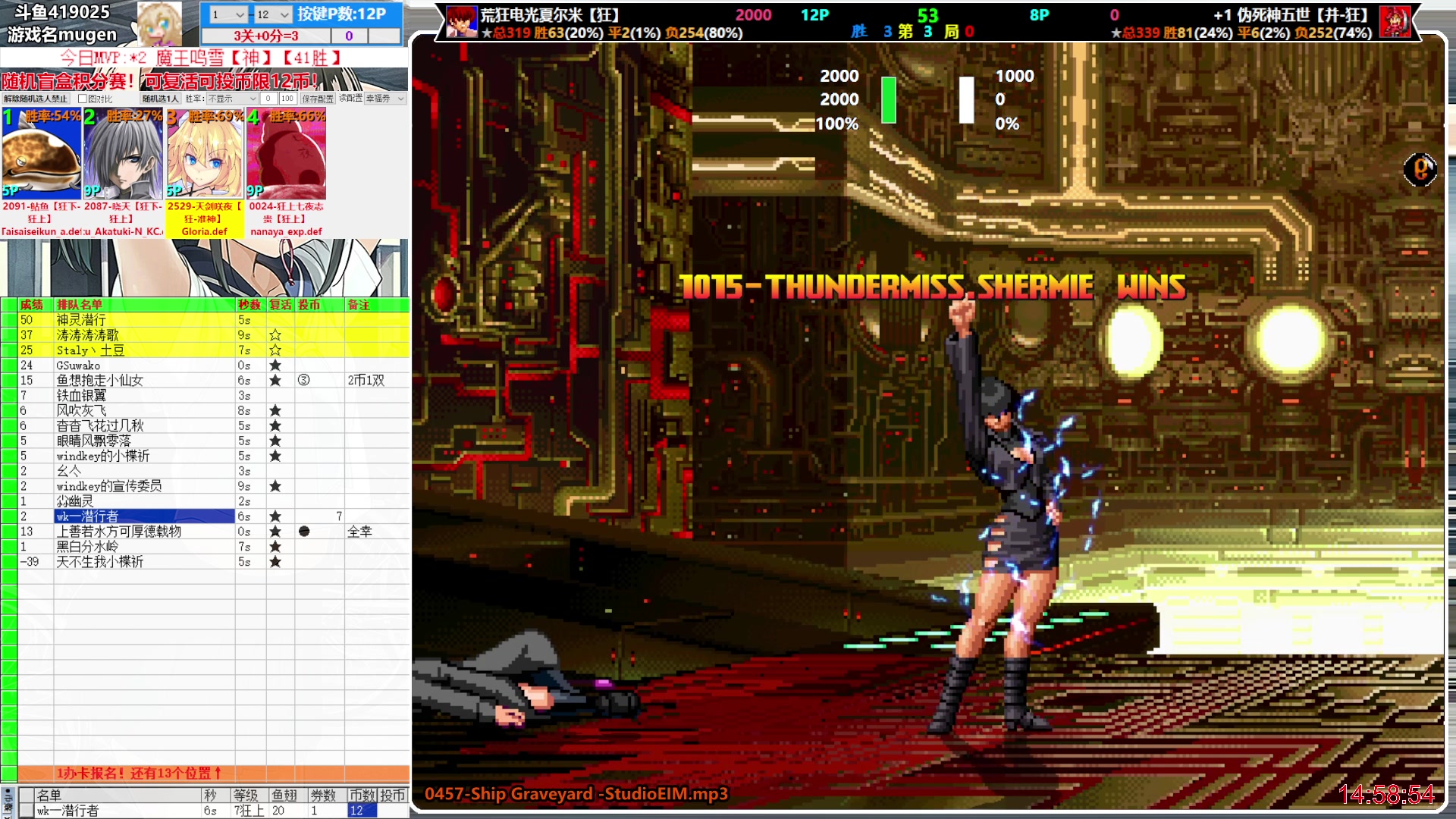
Task: Click the 3关+0分=3 score field
Action: click(x=266, y=36)
